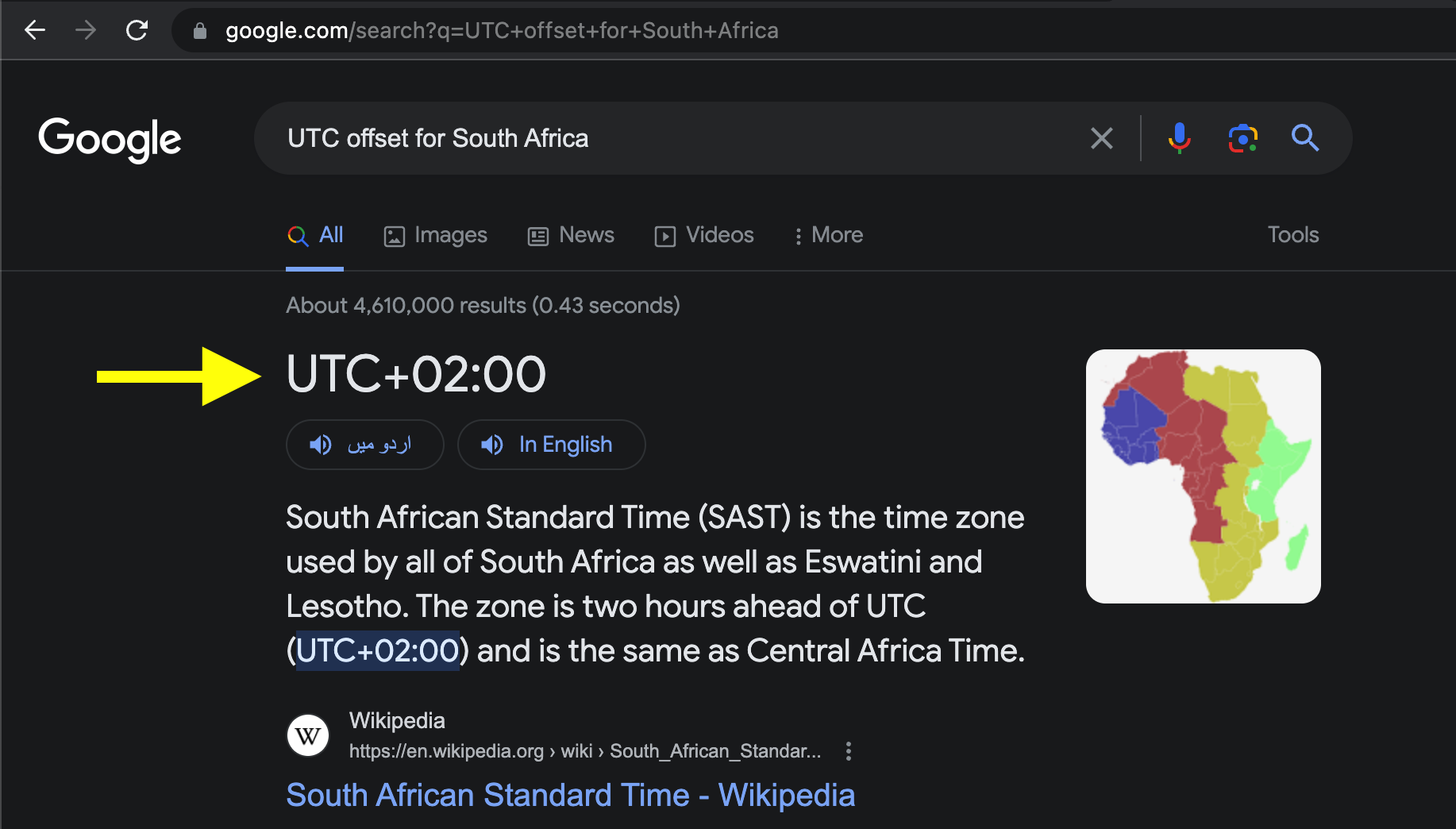Switch to the News tab
Viewport: 1456px width, 829px height.
pos(570,235)
